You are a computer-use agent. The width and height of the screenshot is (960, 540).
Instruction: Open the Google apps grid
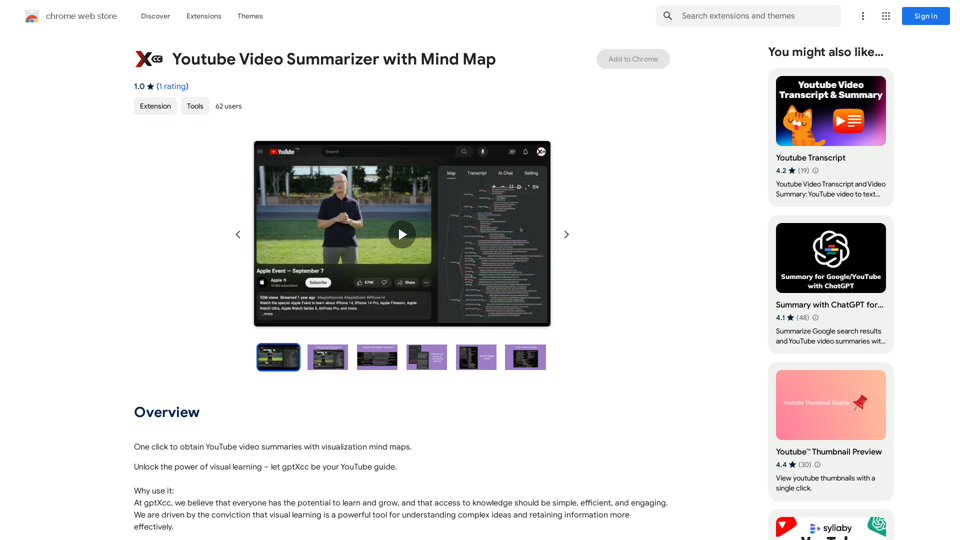point(886,16)
